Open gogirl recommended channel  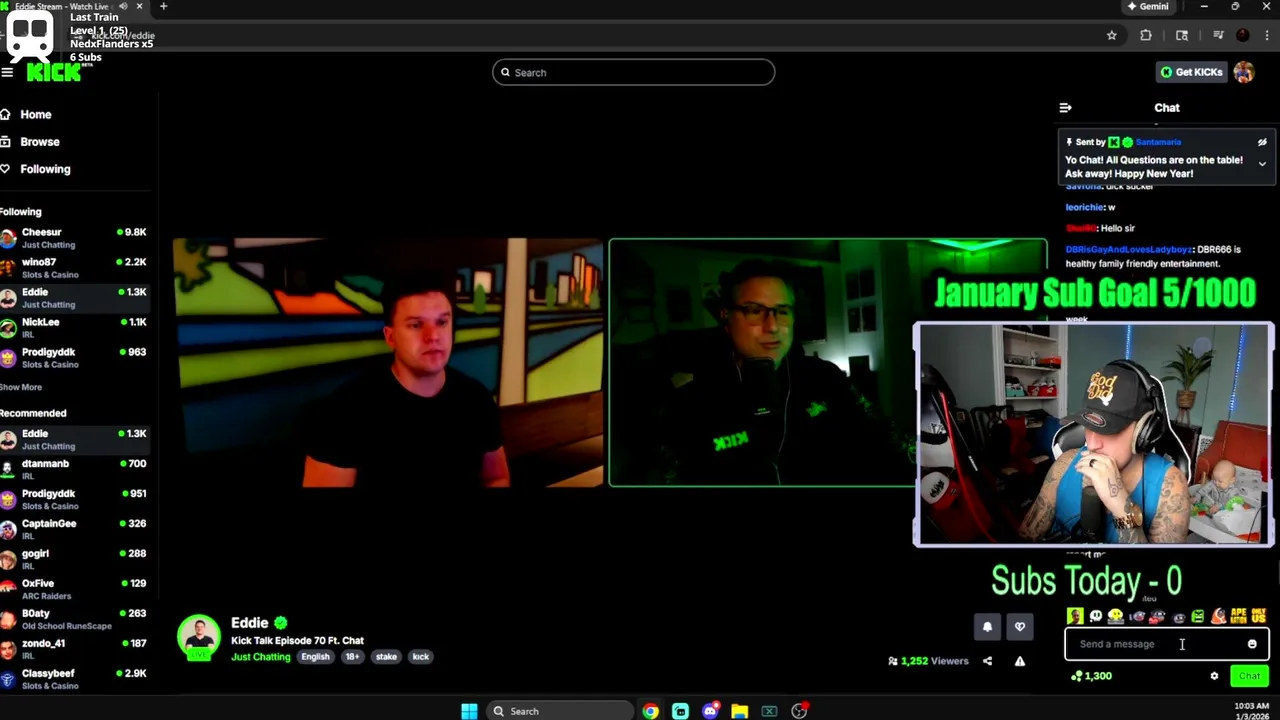[x=75, y=559]
